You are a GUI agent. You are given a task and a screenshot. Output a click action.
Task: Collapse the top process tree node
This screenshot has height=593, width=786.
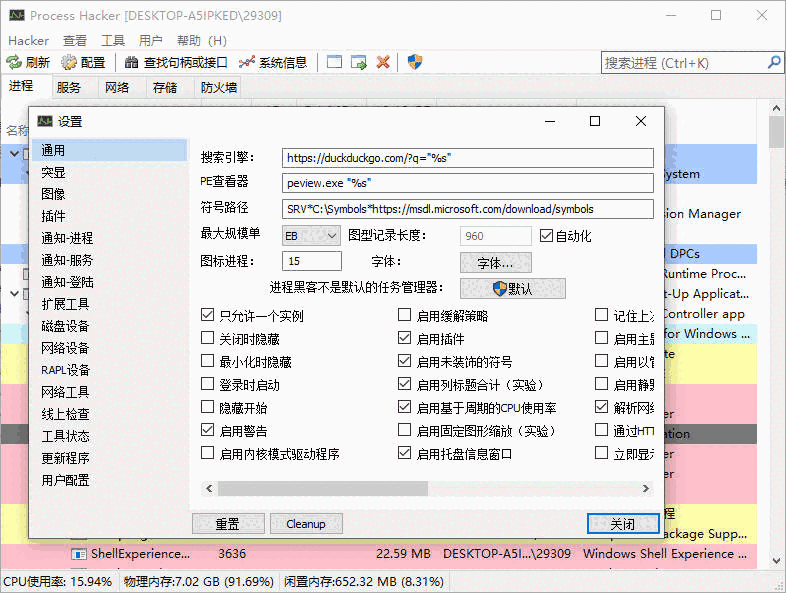click(15, 153)
